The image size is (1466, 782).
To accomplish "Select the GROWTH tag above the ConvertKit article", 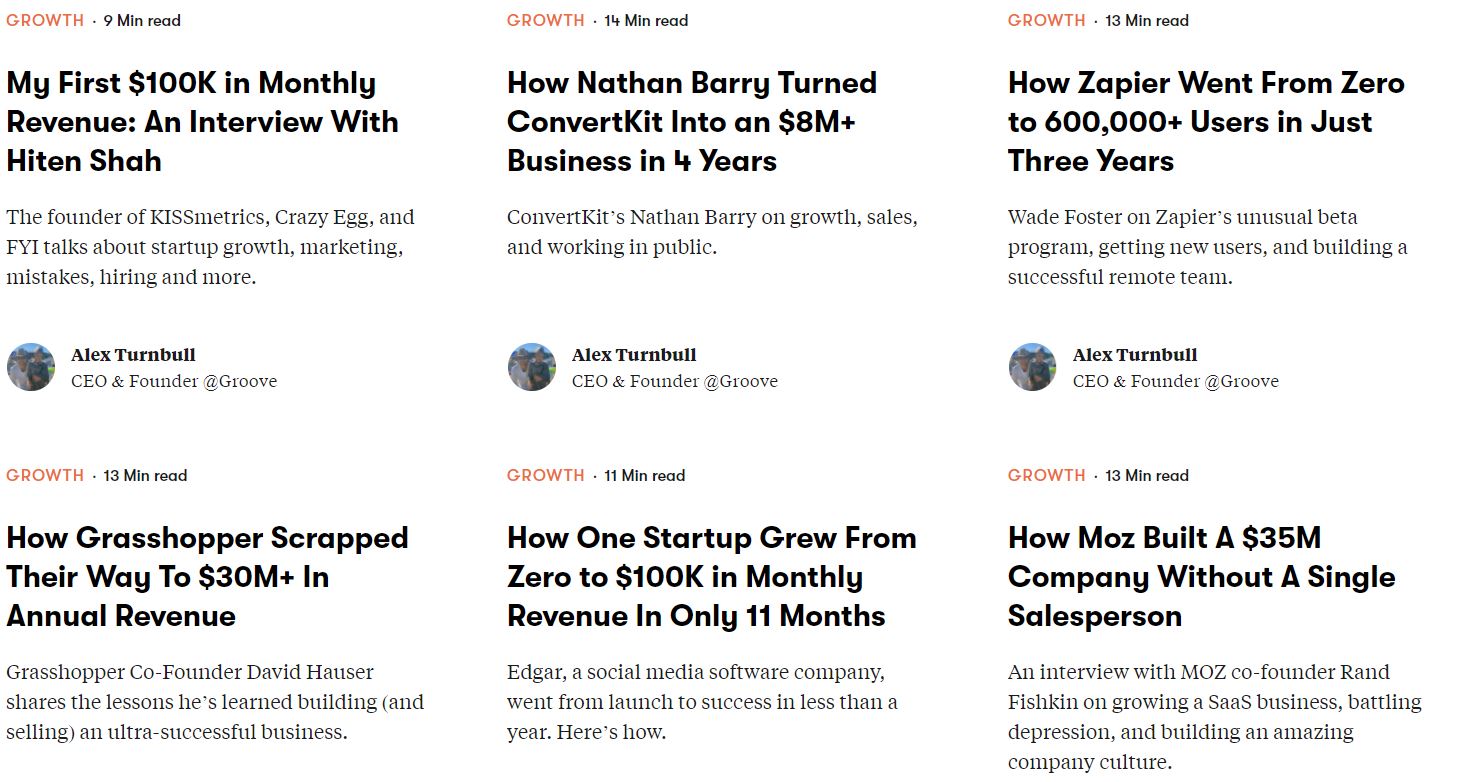I will click(546, 20).
